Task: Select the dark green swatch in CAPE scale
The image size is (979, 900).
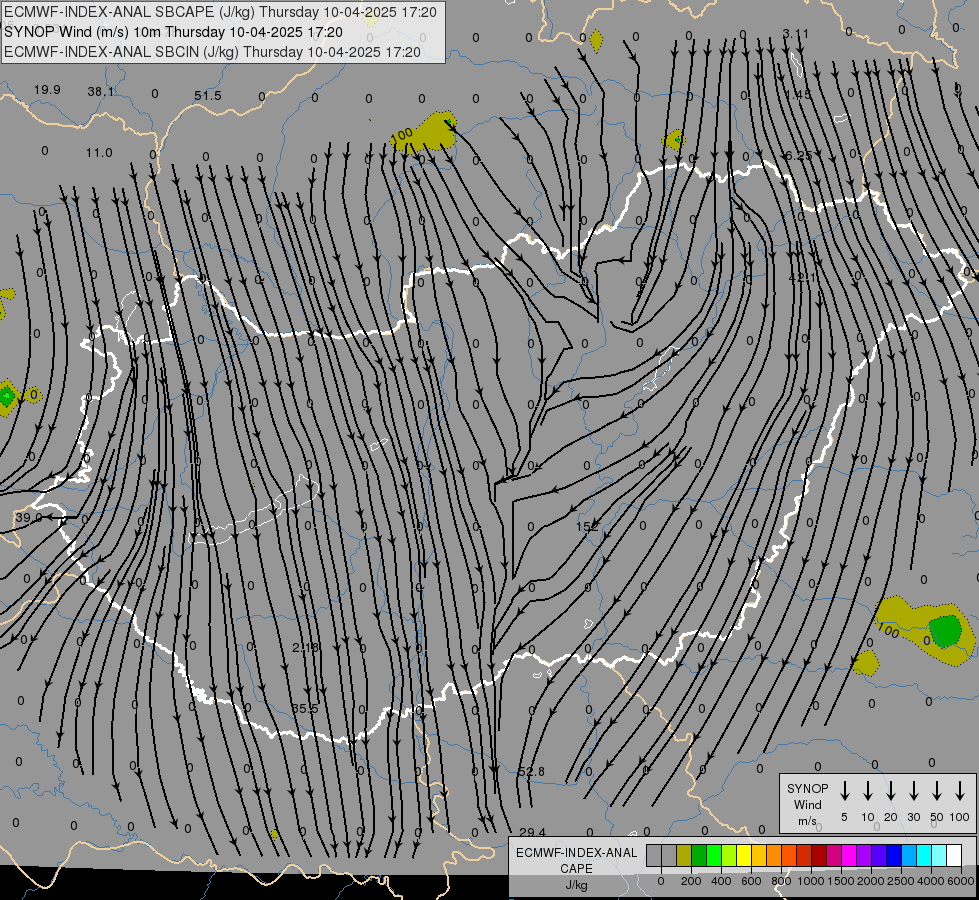Action: coord(699,855)
